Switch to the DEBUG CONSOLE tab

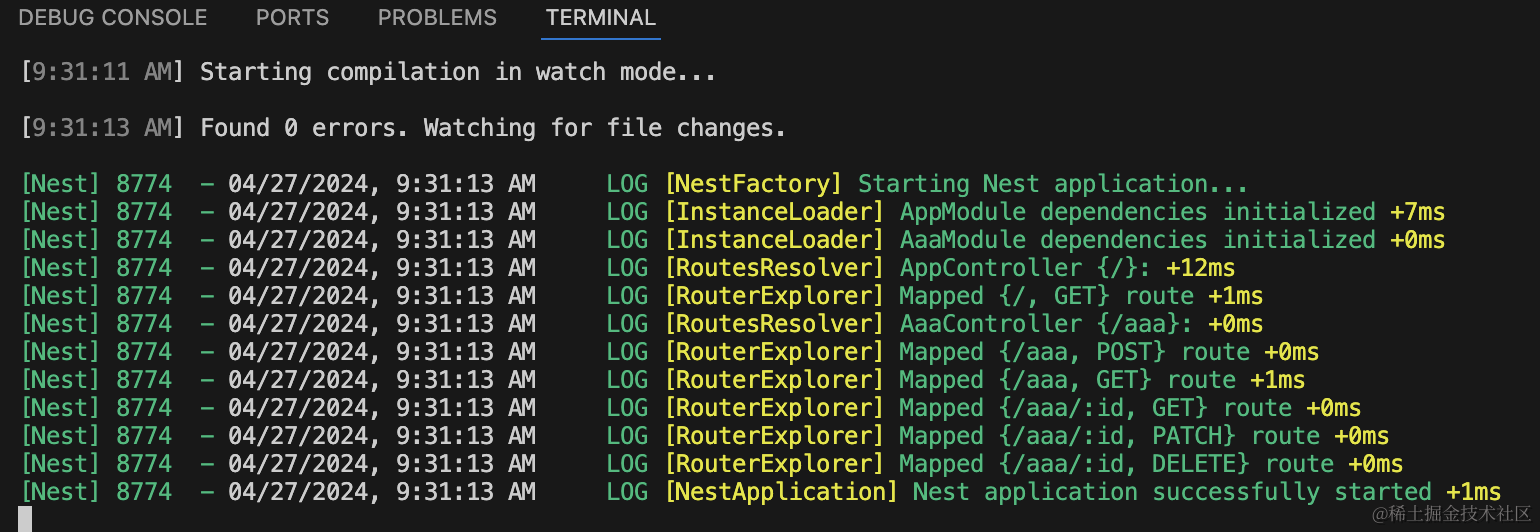tap(113, 18)
